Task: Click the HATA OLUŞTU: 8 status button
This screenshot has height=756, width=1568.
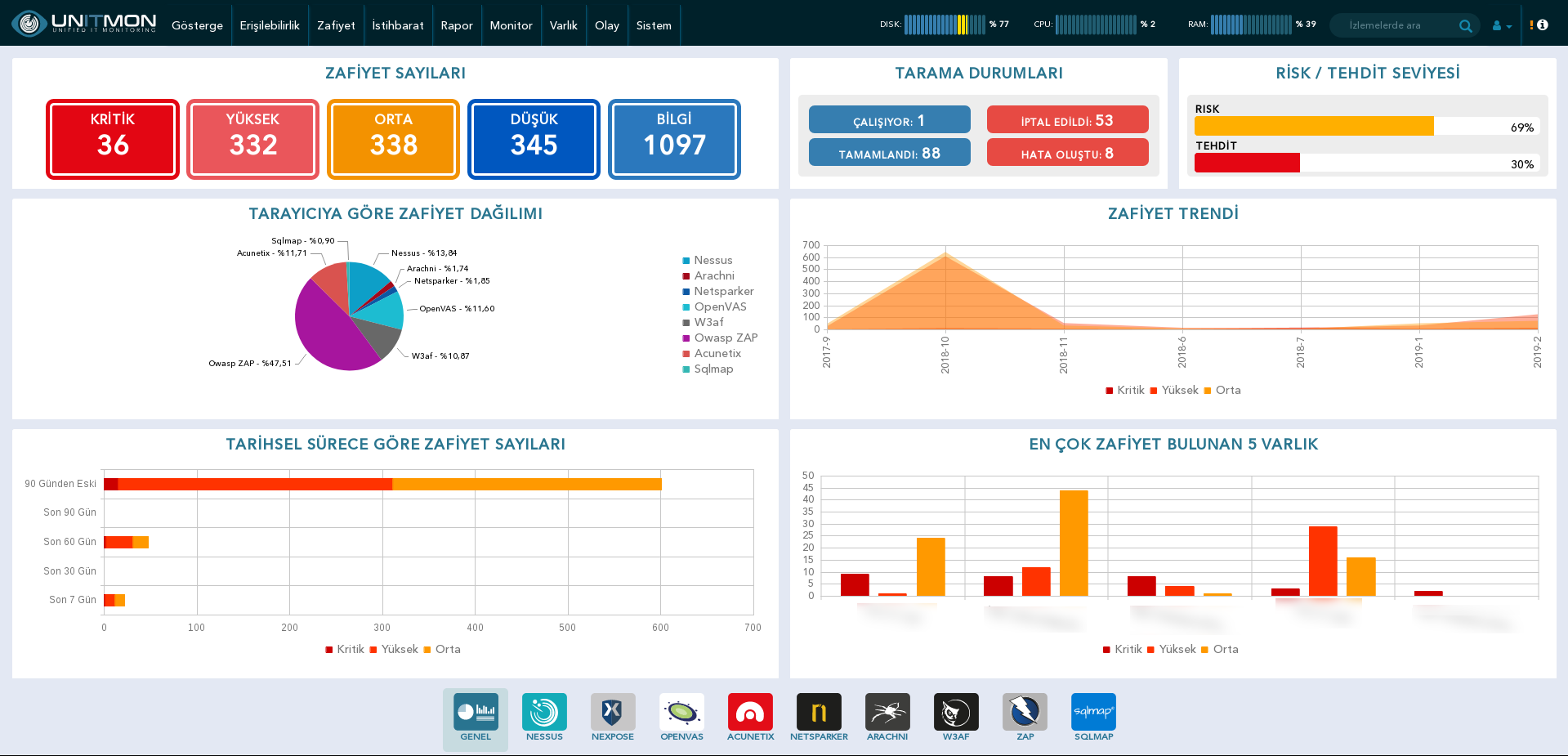Action: coord(1068,153)
